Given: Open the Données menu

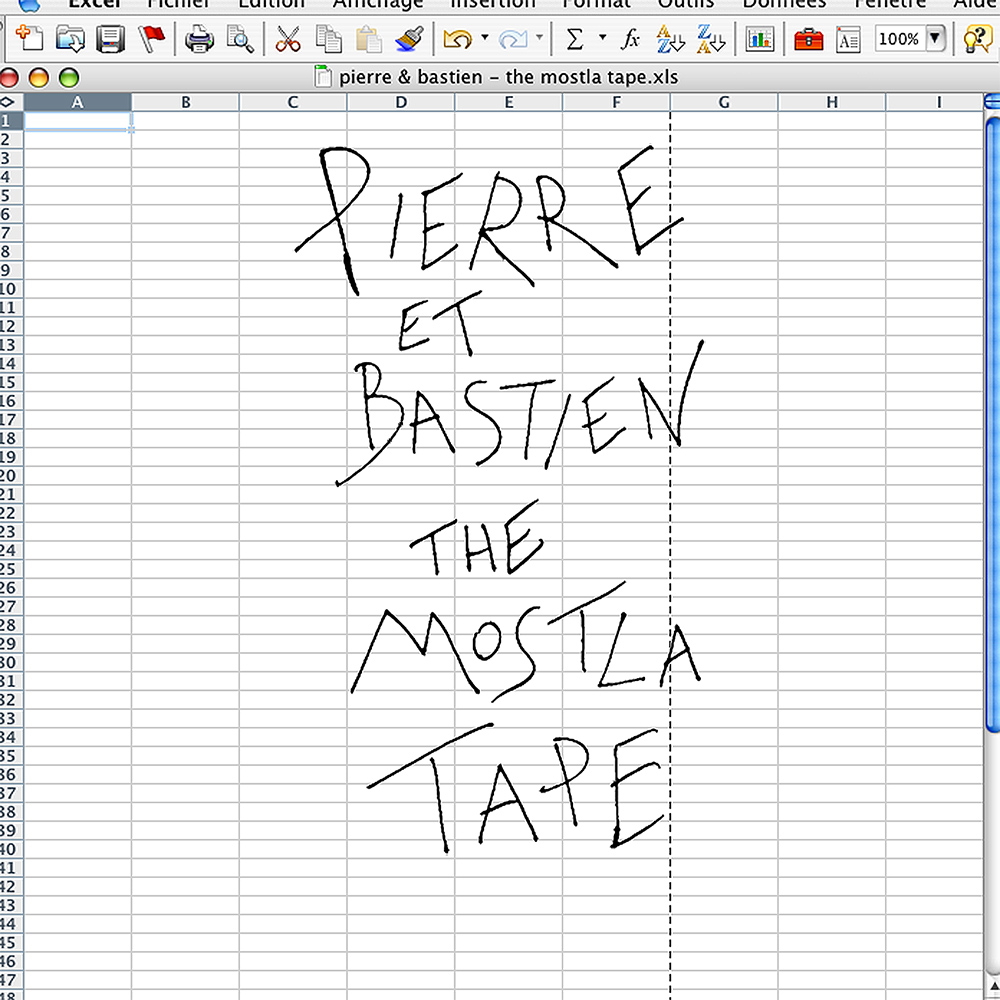Looking at the screenshot, I should [x=784, y=3].
